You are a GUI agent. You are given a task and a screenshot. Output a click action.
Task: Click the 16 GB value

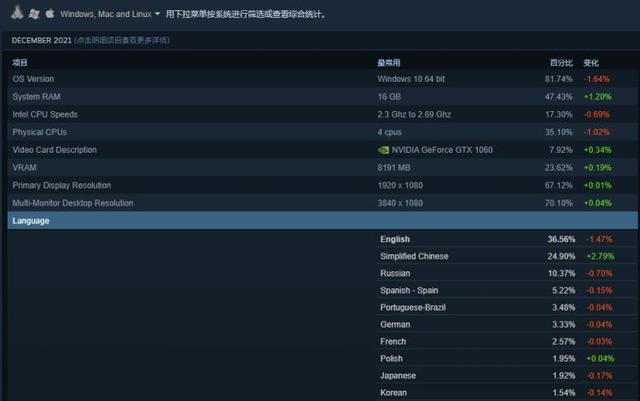point(389,97)
